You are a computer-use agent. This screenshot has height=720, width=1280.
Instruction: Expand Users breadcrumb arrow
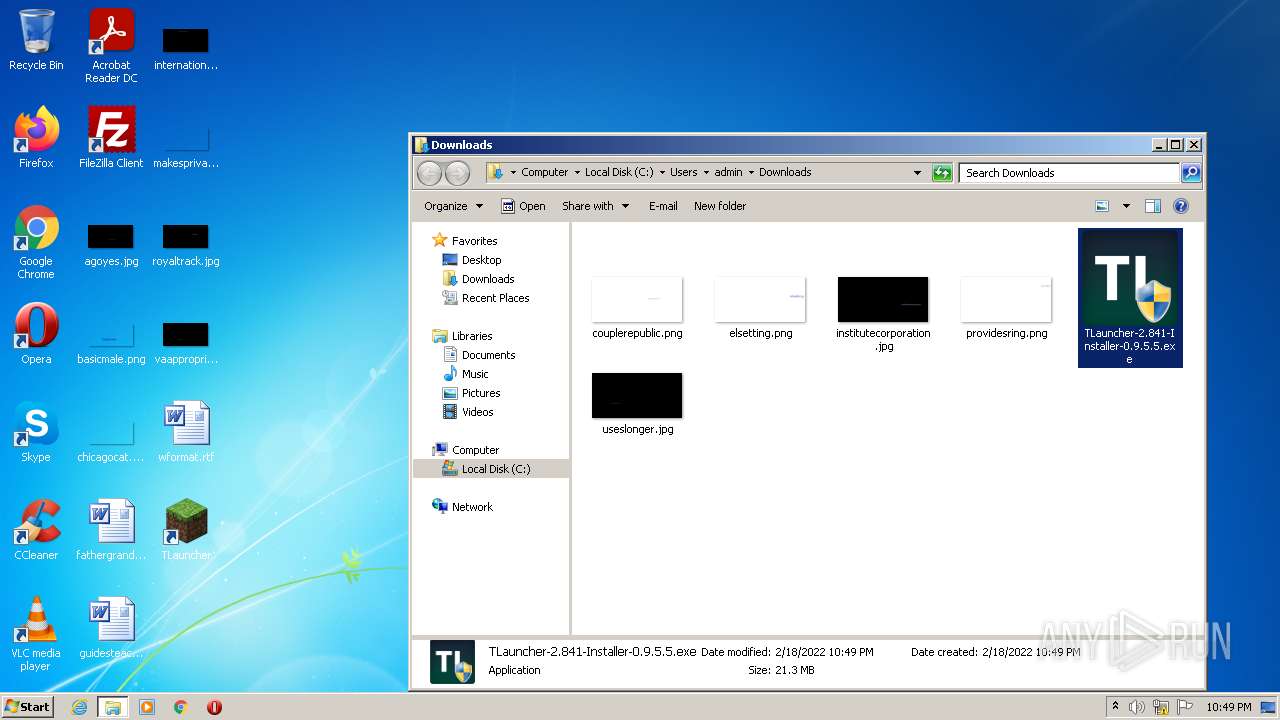pos(706,173)
